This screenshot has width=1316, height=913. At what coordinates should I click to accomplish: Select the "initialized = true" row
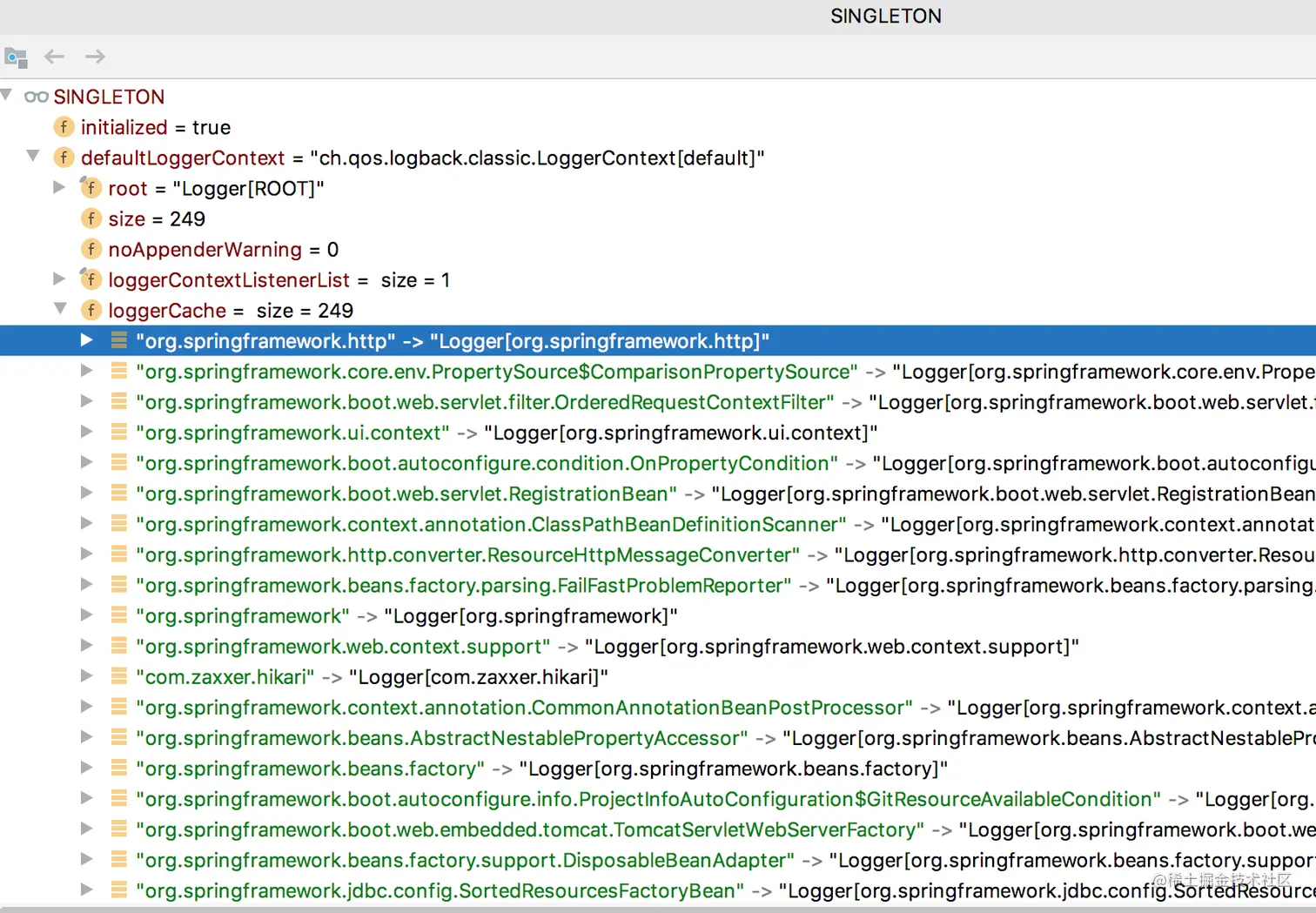156,127
